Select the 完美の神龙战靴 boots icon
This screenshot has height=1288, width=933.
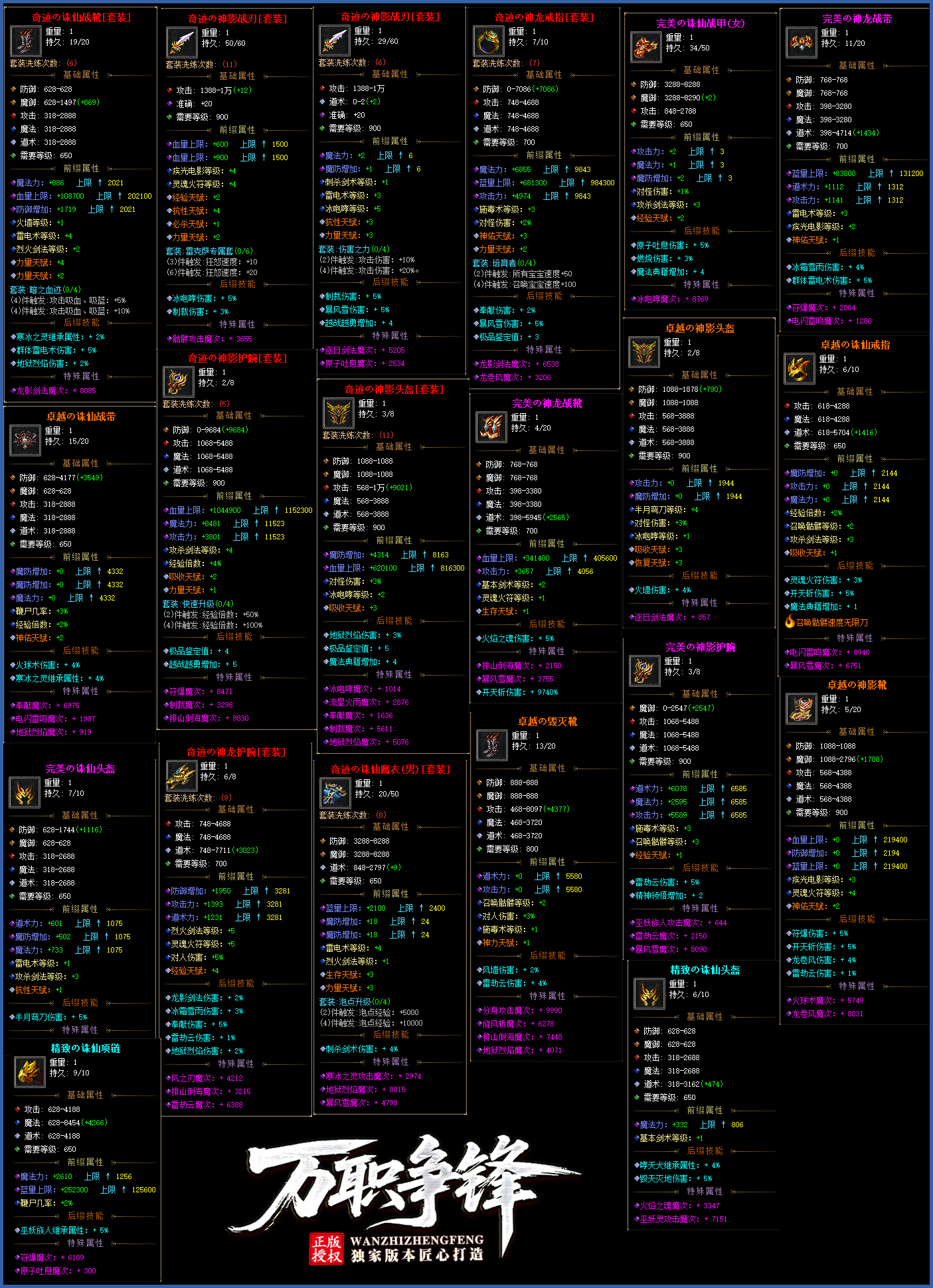tap(491, 426)
